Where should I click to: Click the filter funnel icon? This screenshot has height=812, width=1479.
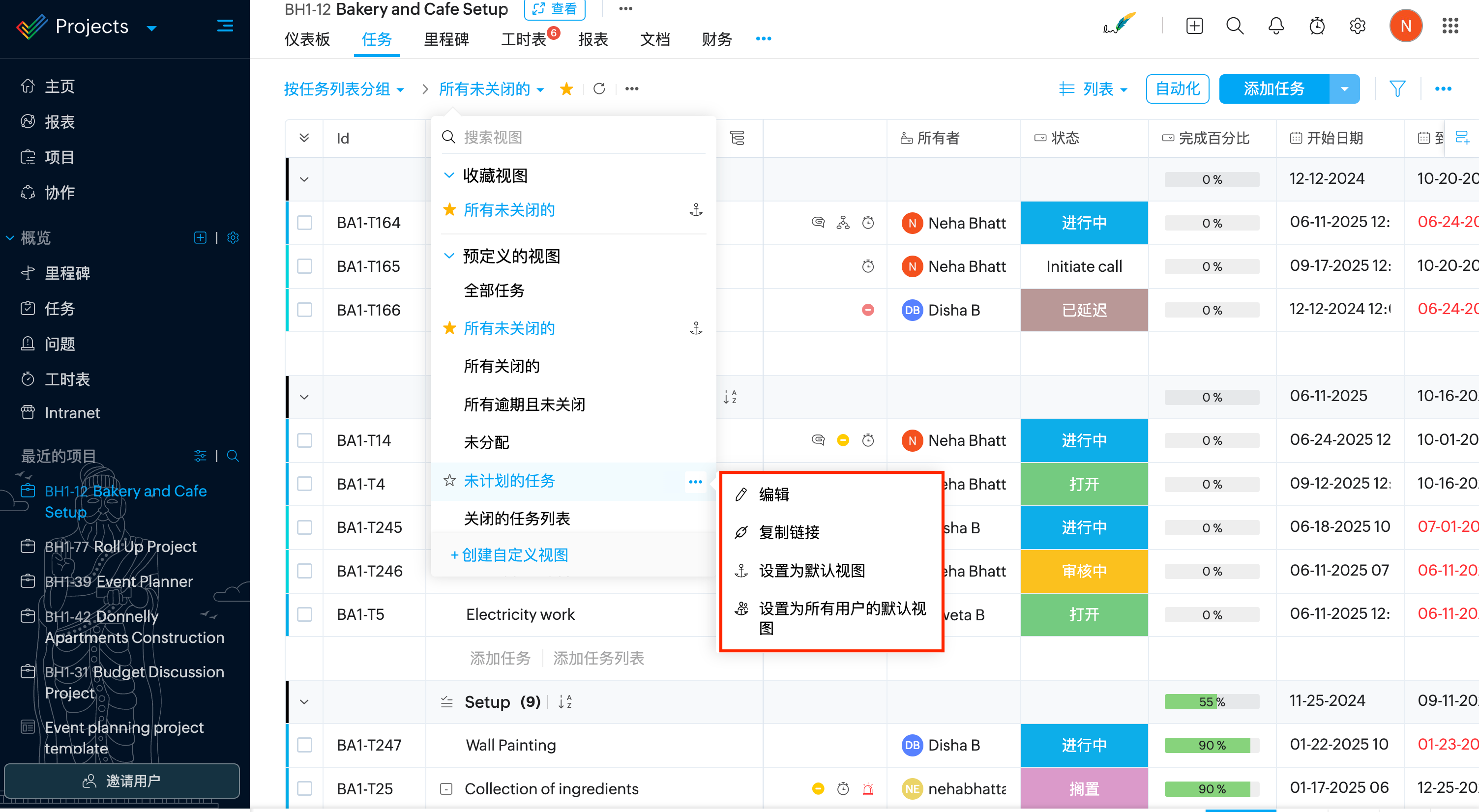coord(1397,88)
